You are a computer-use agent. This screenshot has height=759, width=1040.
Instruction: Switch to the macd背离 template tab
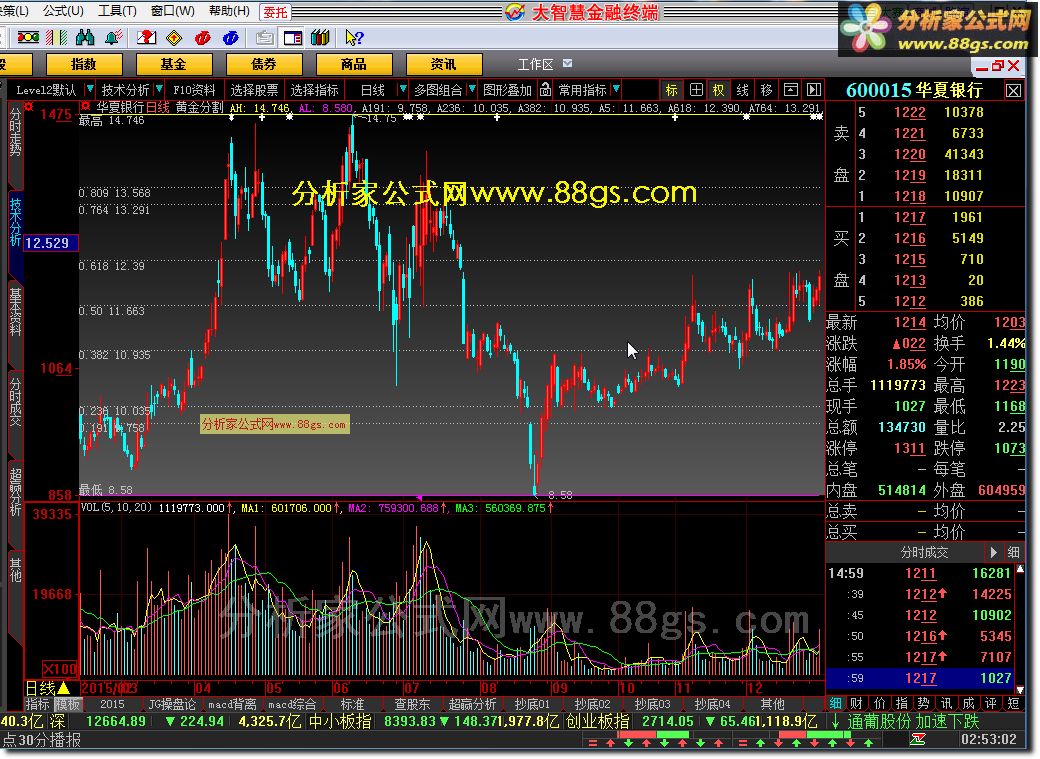point(231,704)
